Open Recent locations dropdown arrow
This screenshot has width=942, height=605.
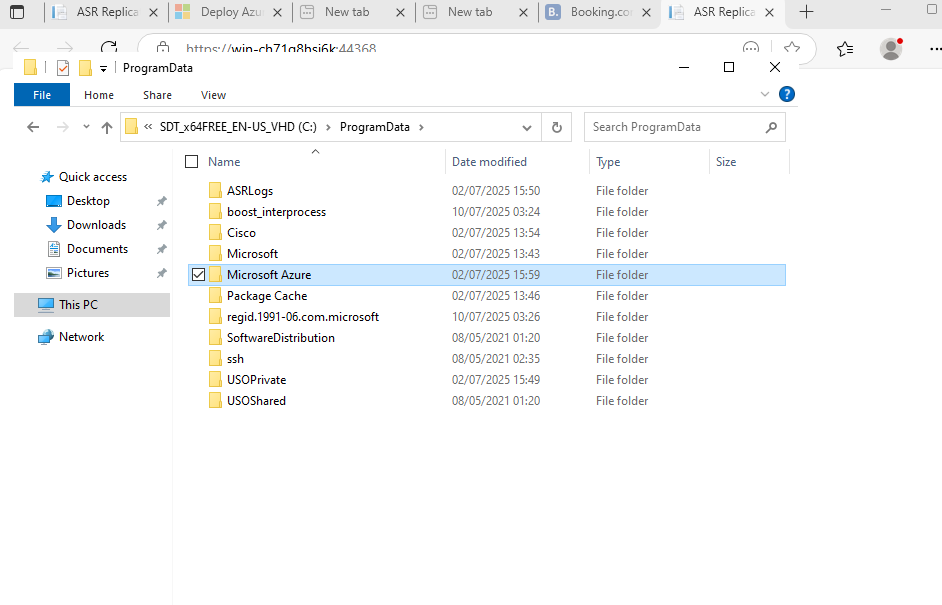point(86,127)
